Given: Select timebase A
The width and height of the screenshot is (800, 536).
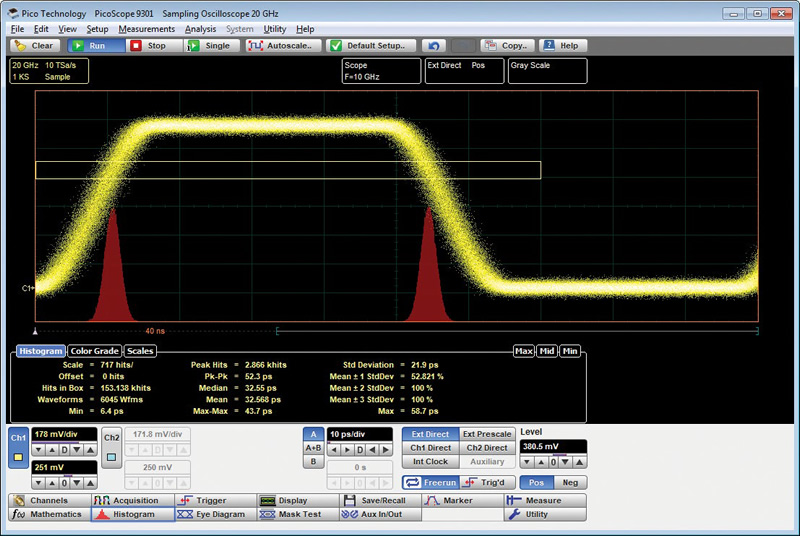Looking at the screenshot, I should point(313,434).
